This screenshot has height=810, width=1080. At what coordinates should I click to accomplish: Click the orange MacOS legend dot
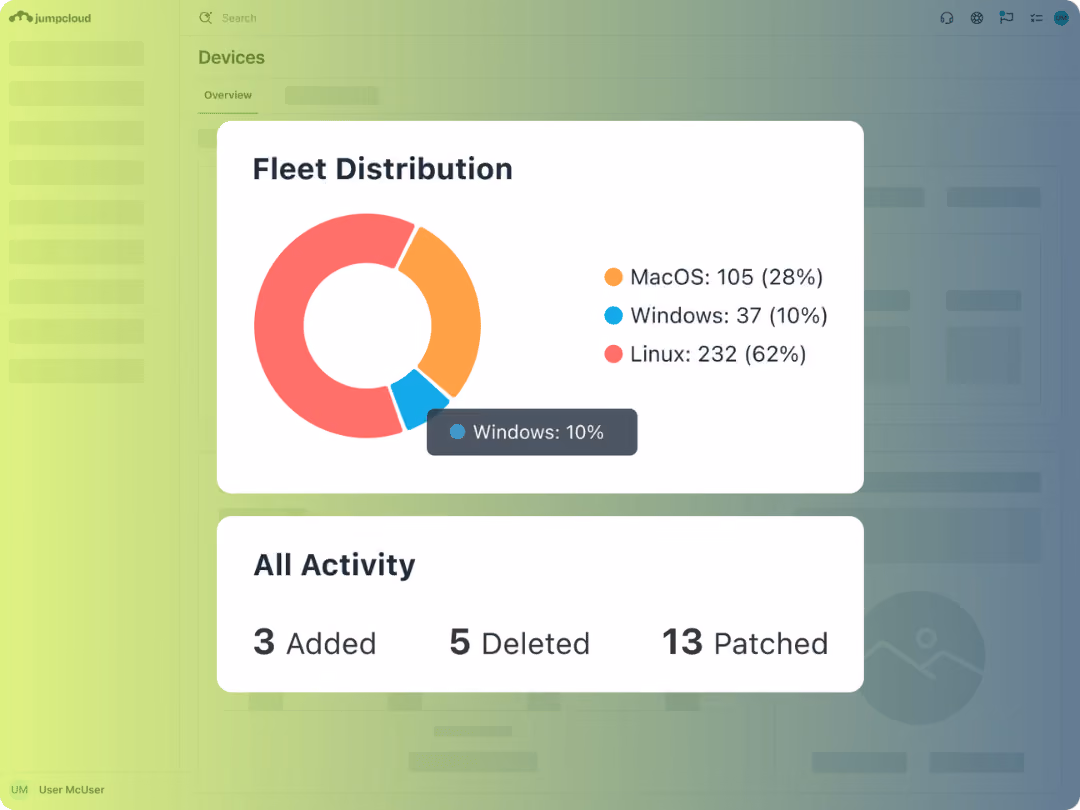(613, 277)
